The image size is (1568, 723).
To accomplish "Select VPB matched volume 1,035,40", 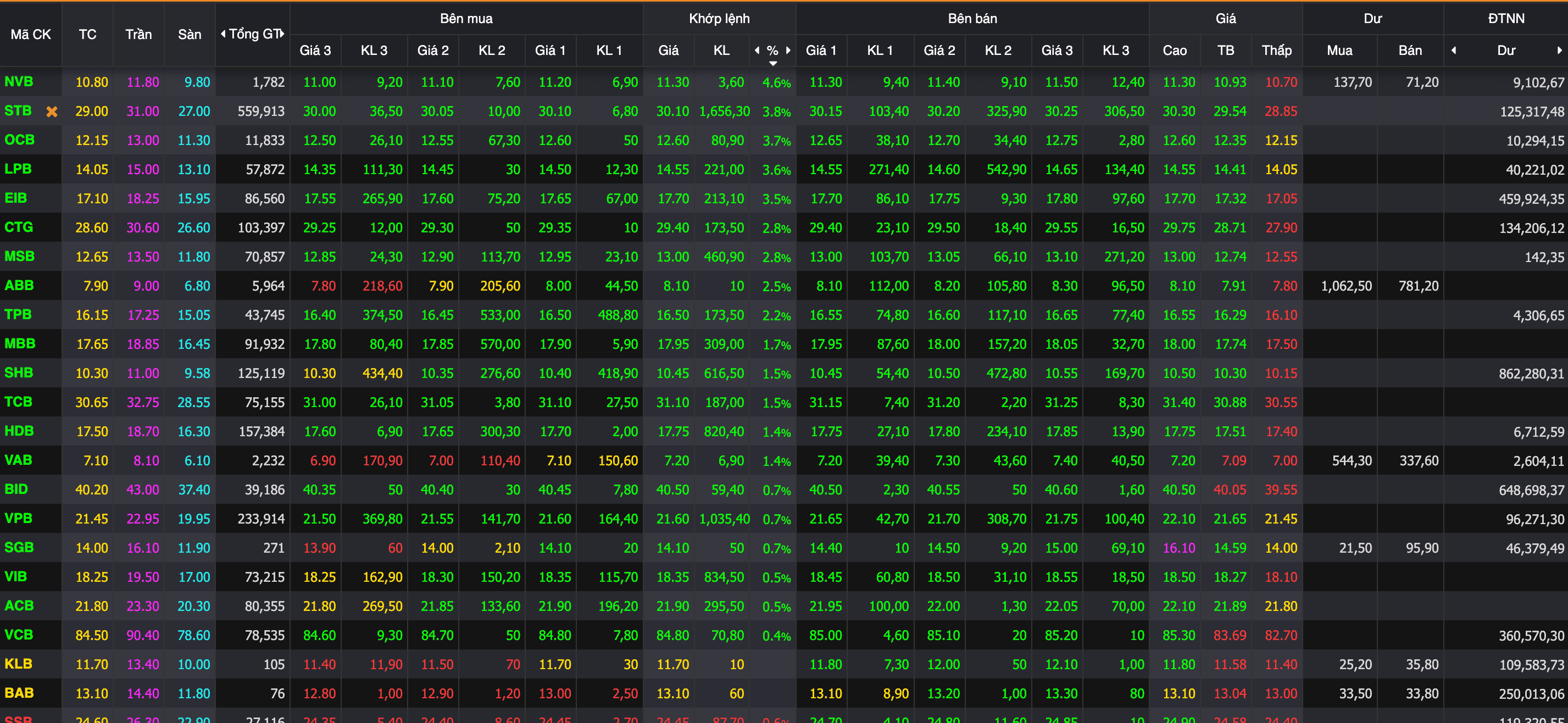I will tap(724, 519).
